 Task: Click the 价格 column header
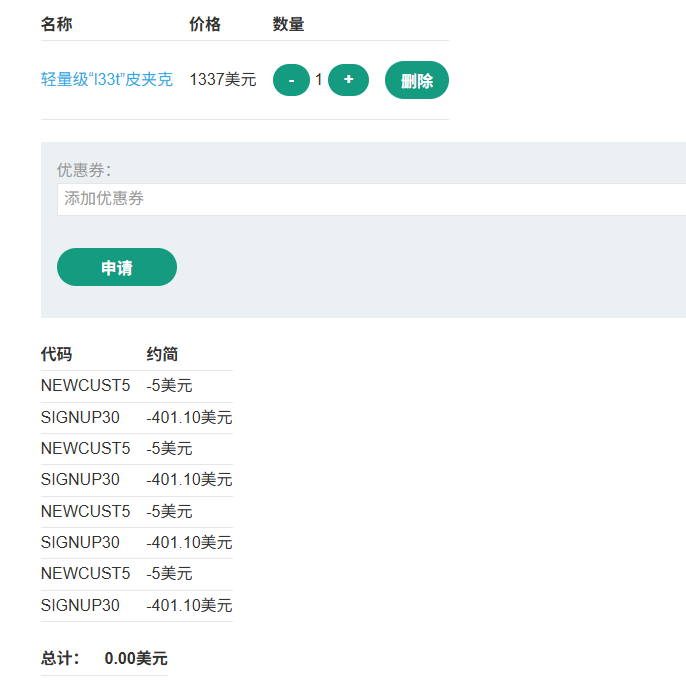(x=205, y=24)
